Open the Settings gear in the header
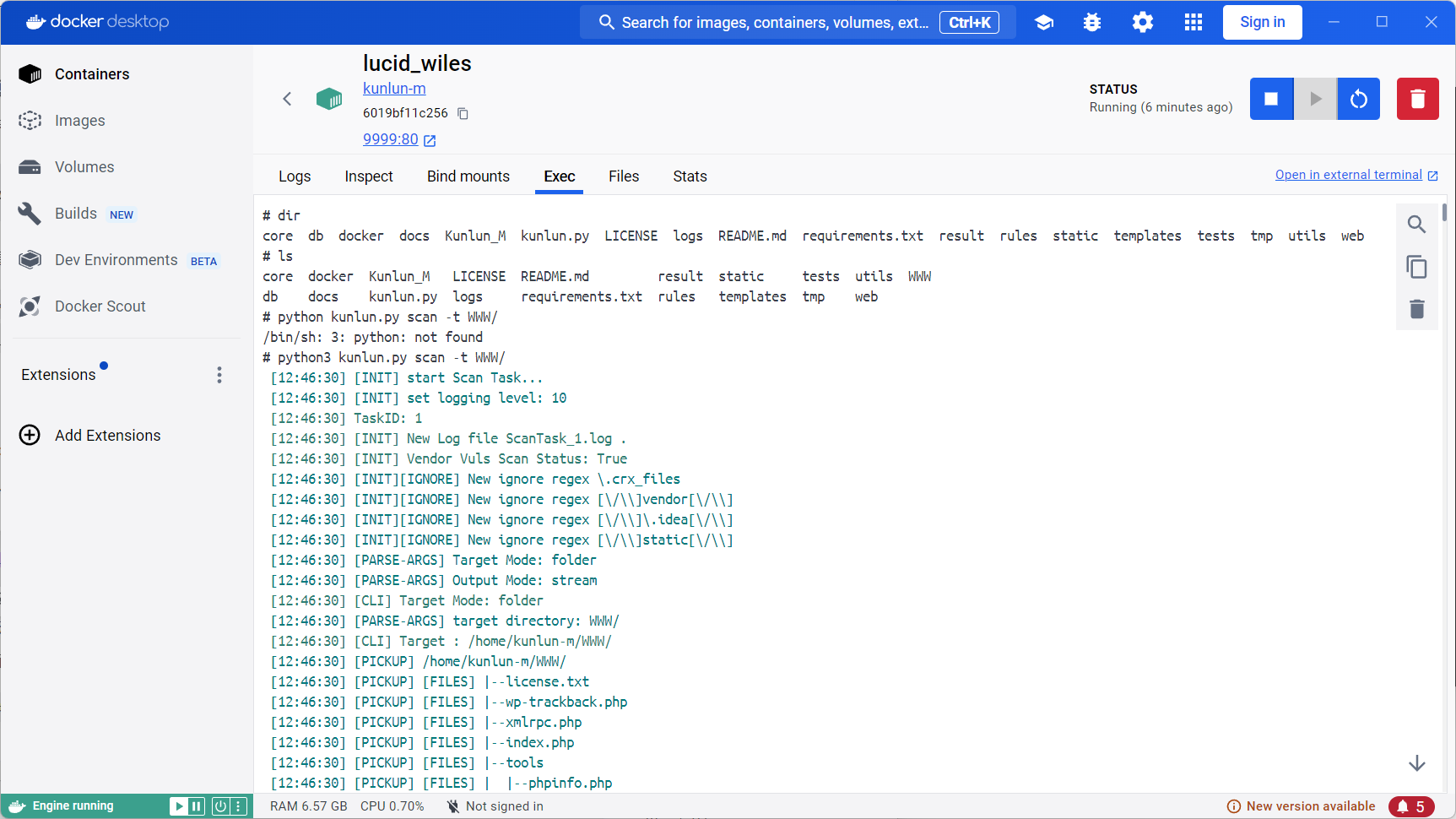The width and height of the screenshot is (1456, 819). click(x=1142, y=23)
